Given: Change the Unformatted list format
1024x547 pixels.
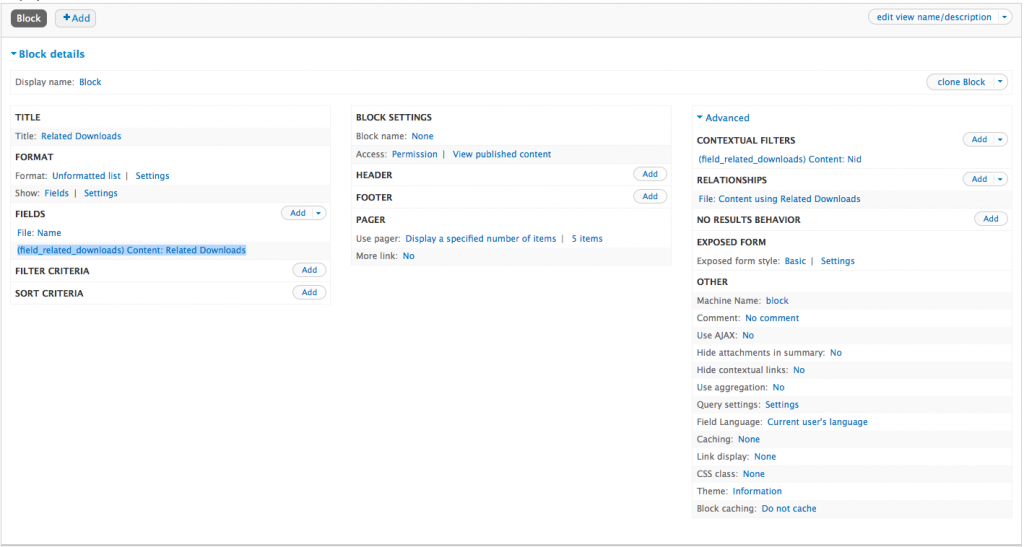Looking at the screenshot, I should point(86,176).
